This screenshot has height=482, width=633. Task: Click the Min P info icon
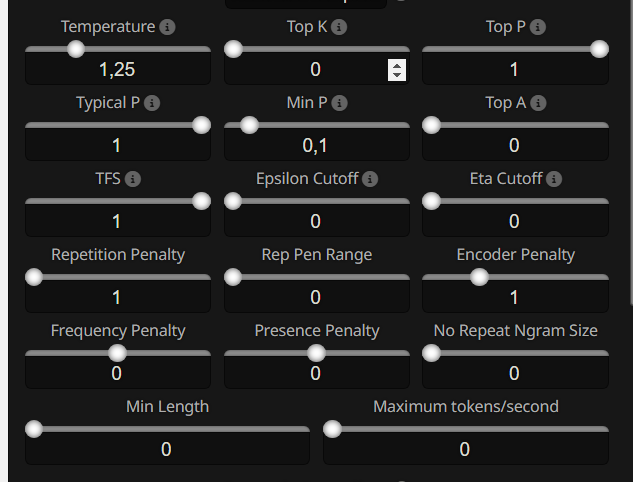click(340, 103)
